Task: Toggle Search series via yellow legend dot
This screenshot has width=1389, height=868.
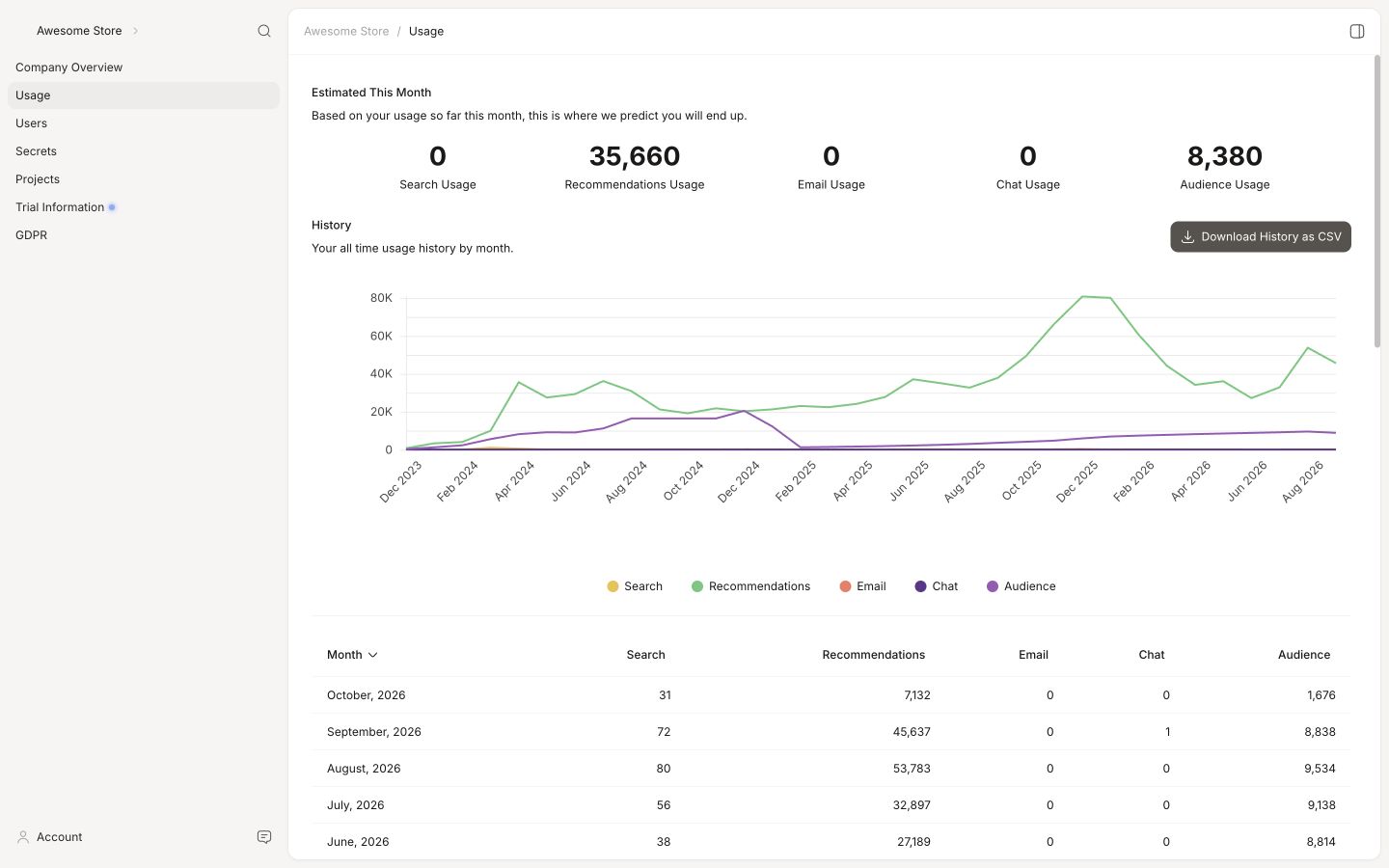Action: [613, 586]
